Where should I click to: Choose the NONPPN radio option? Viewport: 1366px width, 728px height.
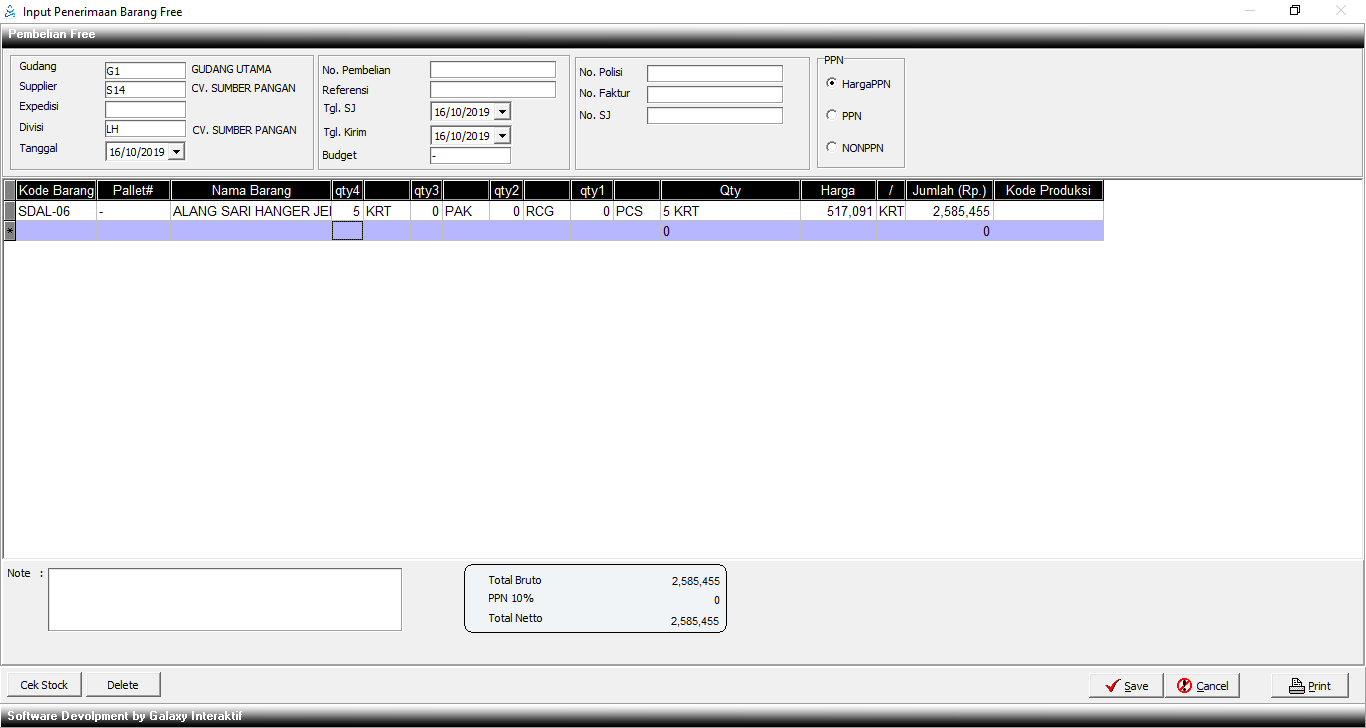coord(831,148)
